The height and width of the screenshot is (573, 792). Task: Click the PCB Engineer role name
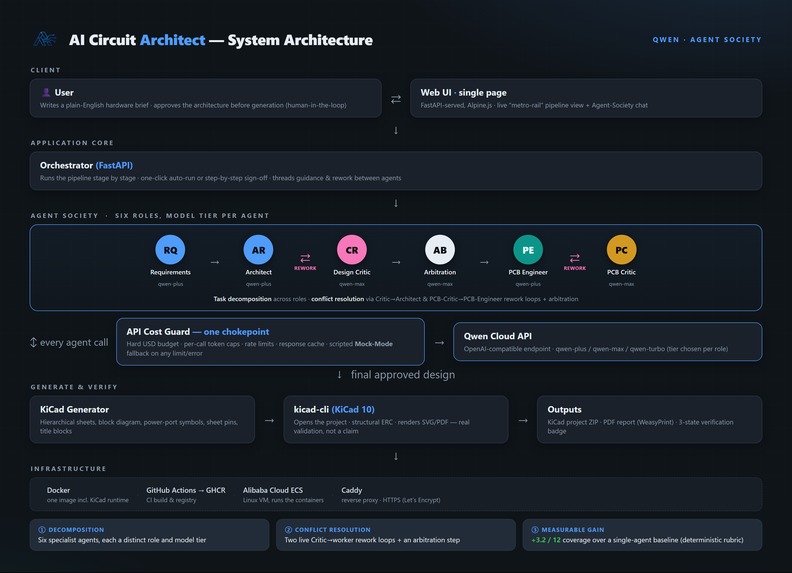click(x=528, y=272)
